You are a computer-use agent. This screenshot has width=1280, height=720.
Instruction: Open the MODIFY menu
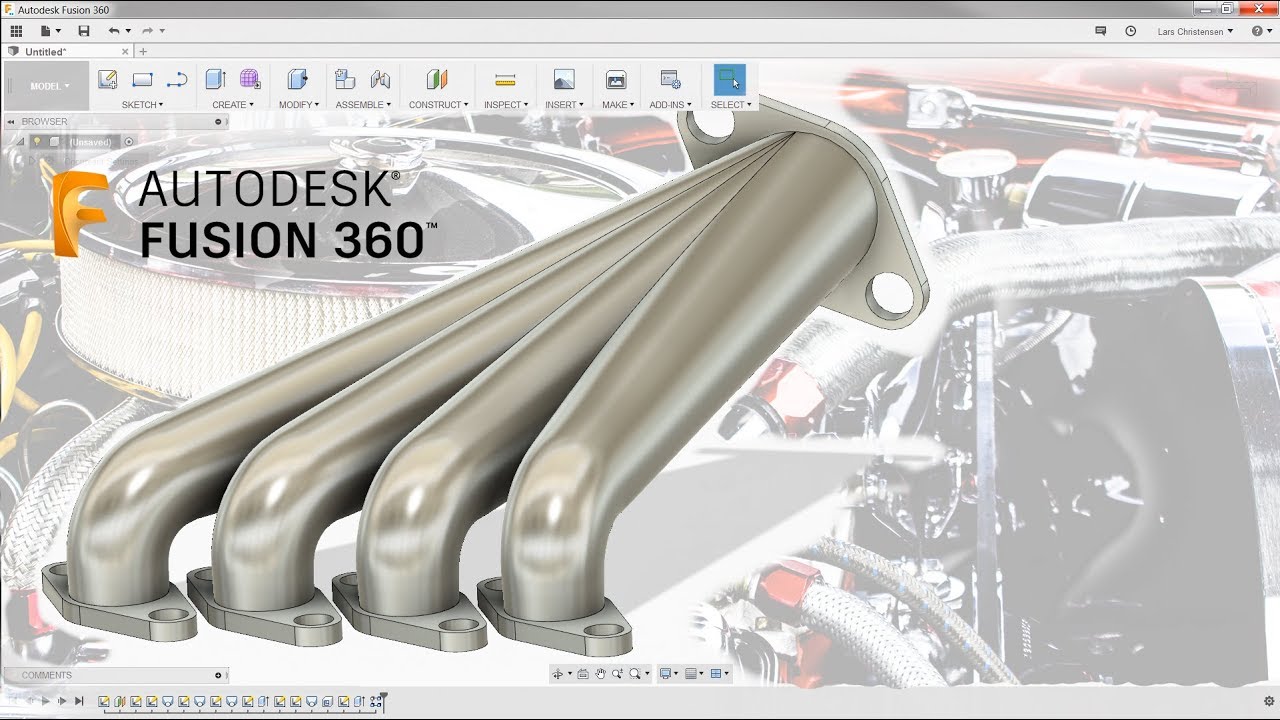[x=299, y=104]
